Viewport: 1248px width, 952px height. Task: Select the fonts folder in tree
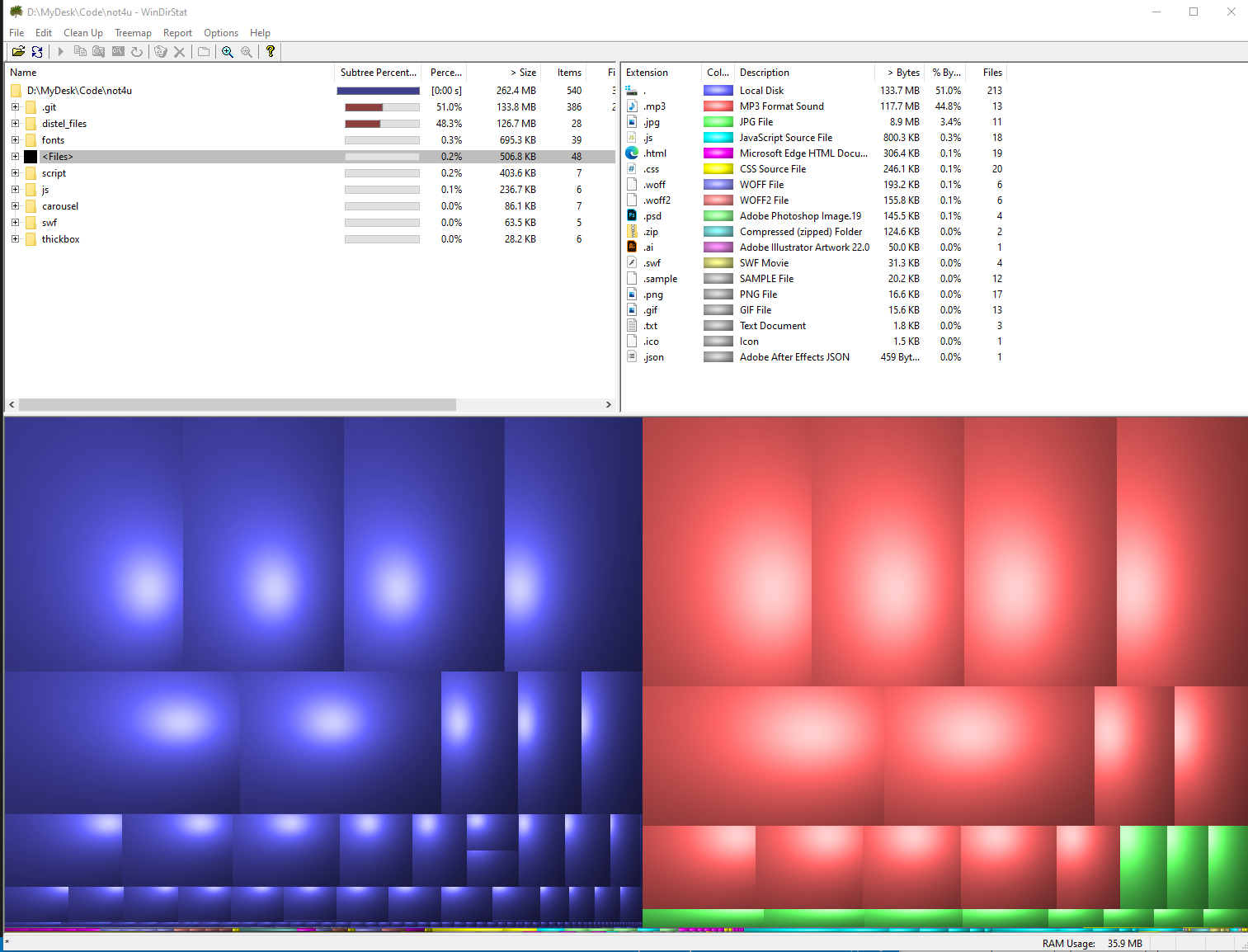pos(53,140)
